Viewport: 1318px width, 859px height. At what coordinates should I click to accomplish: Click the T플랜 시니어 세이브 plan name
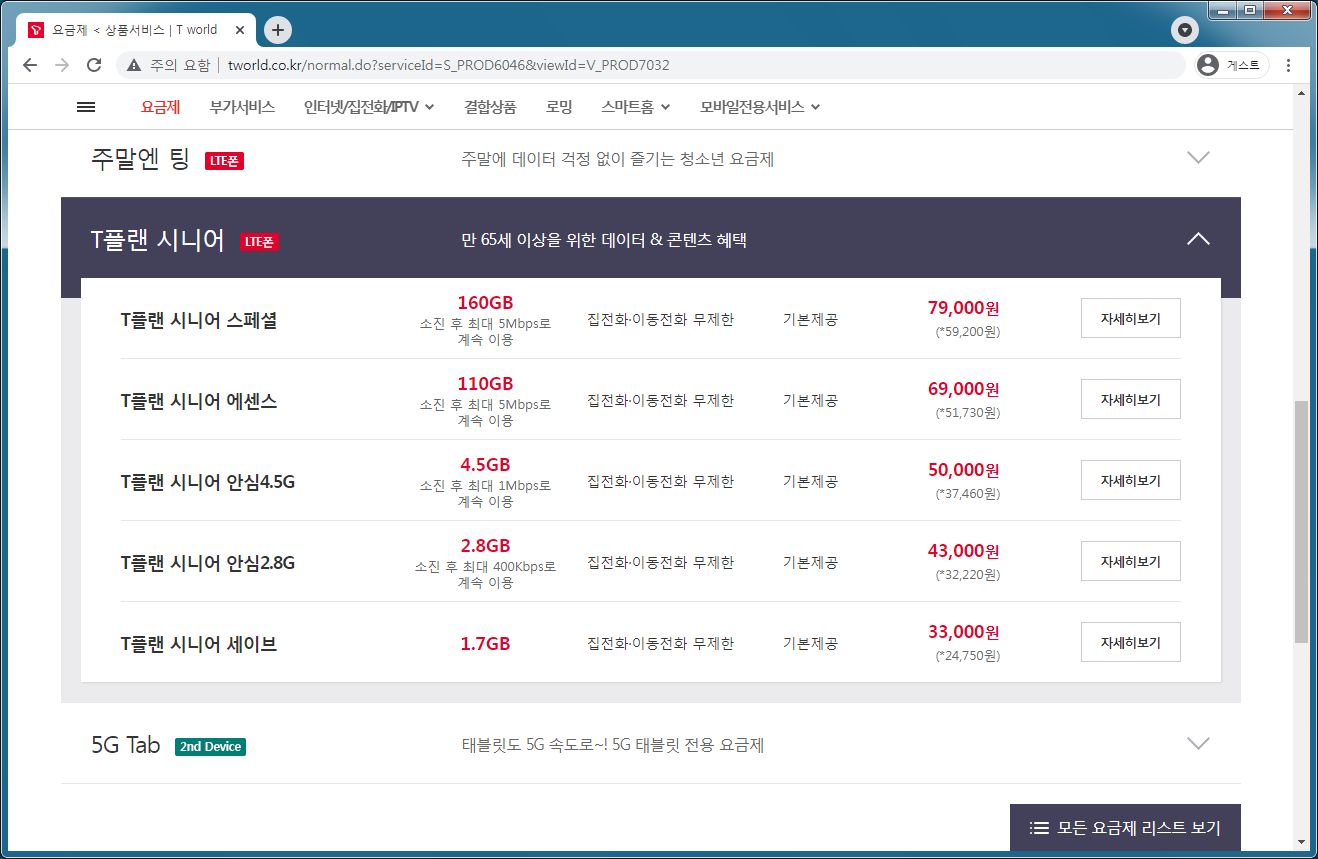click(x=199, y=644)
